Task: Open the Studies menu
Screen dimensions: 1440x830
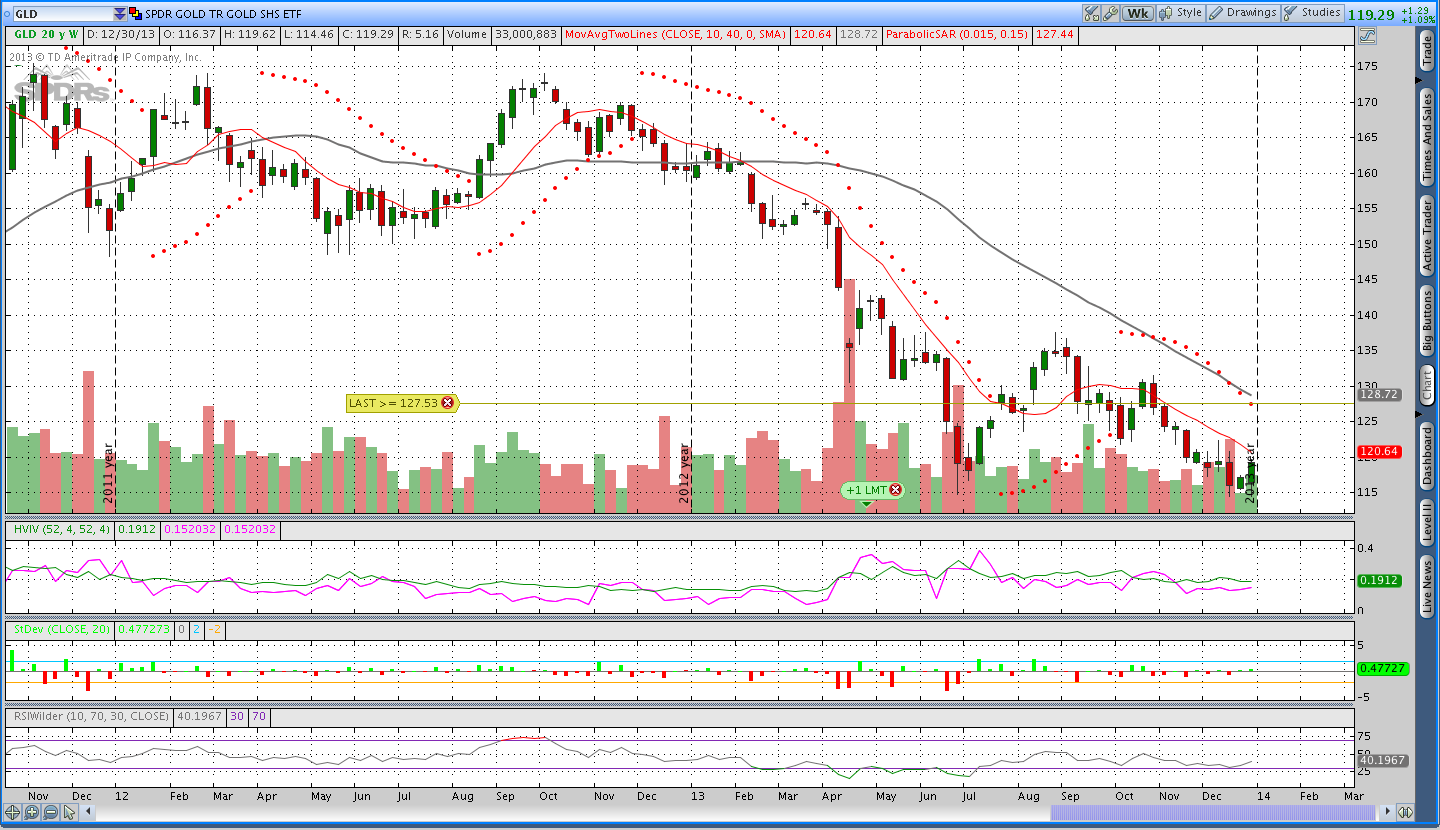Action: (x=1313, y=13)
